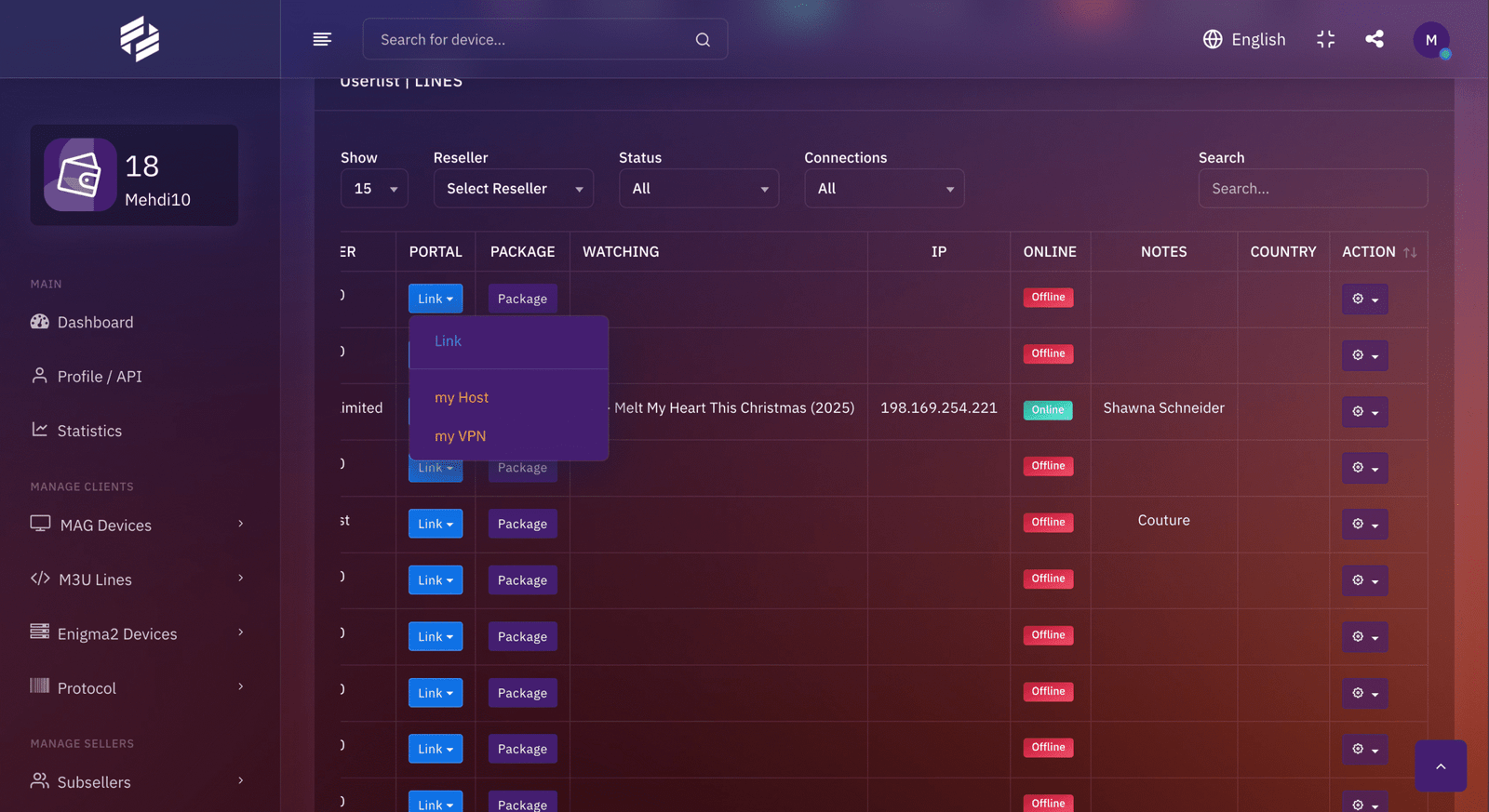Click the Link button in the first row
This screenshot has height=812, width=1489.
pyautogui.click(x=436, y=299)
